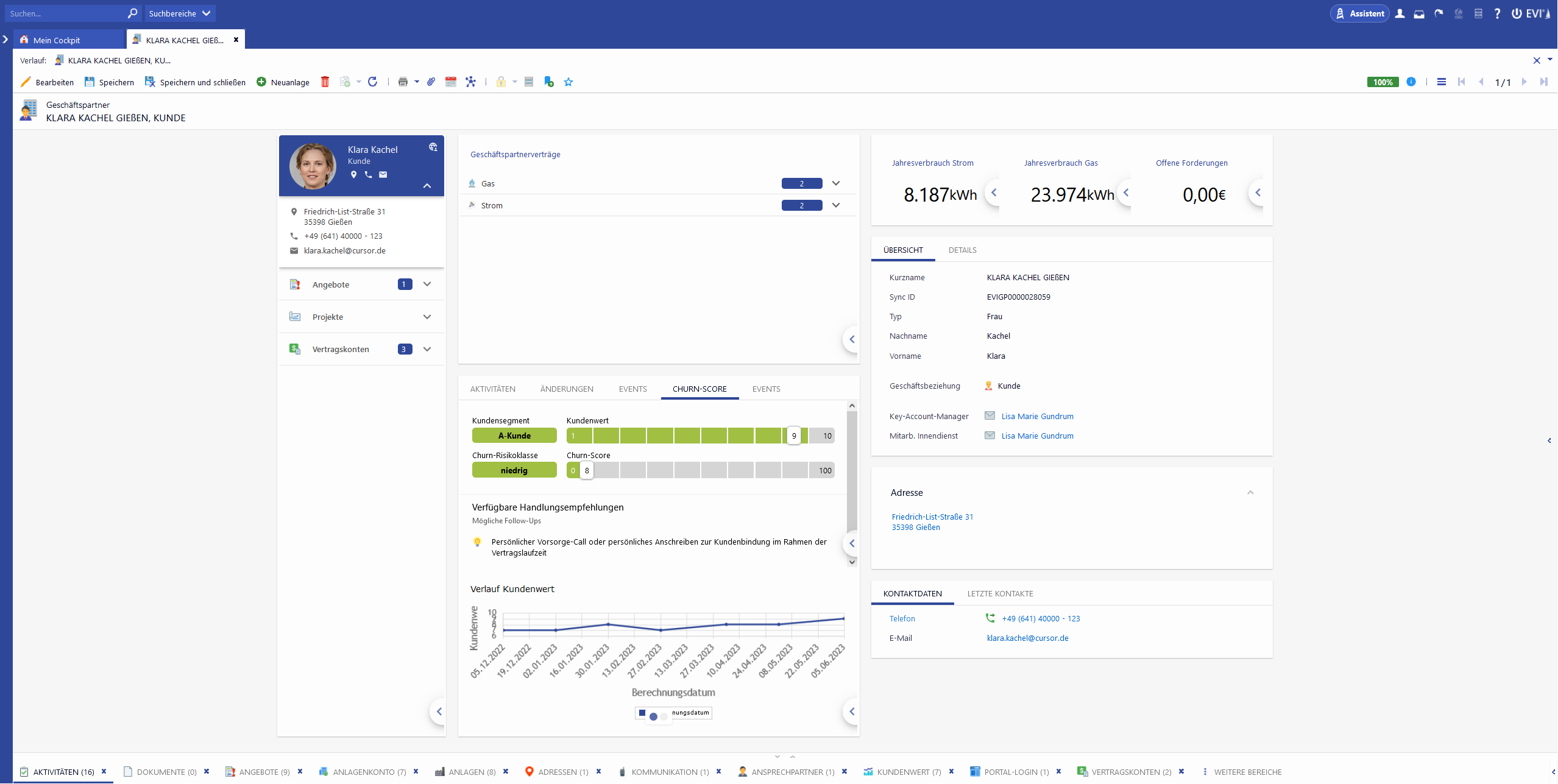Switch to the DETAILS tab
Viewport: 1558px width, 784px height.
pos(962,250)
